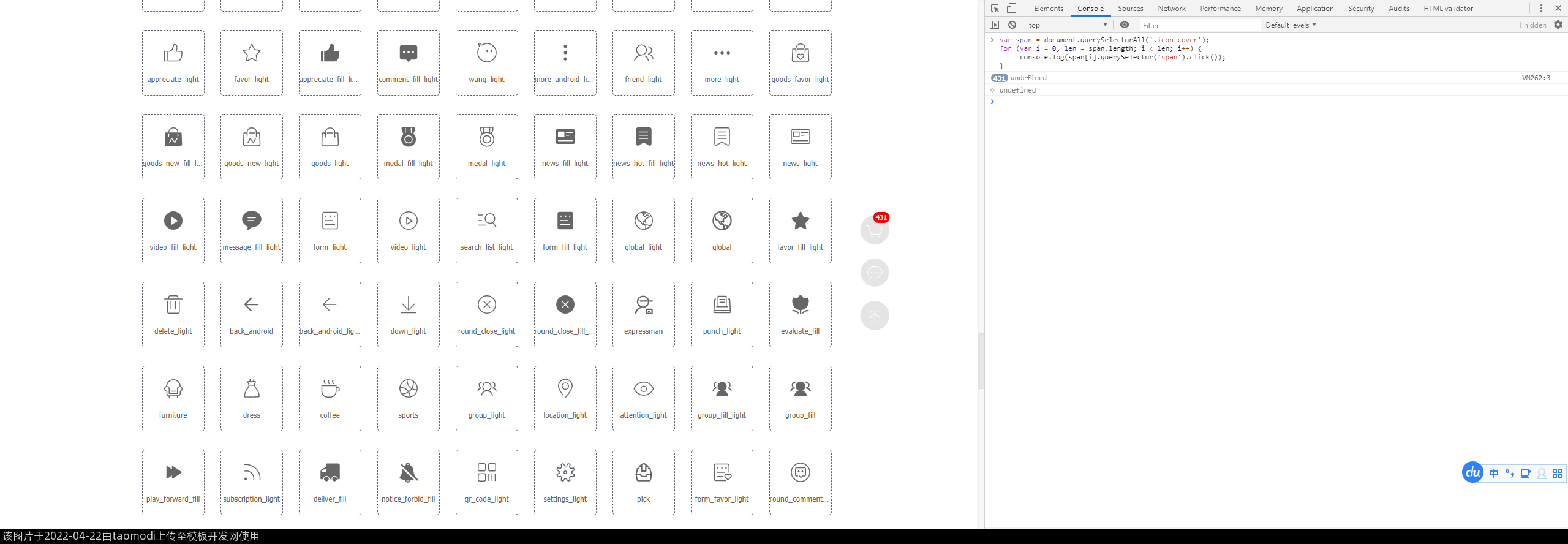Open the shopping cart with 431 badge

click(874, 230)
